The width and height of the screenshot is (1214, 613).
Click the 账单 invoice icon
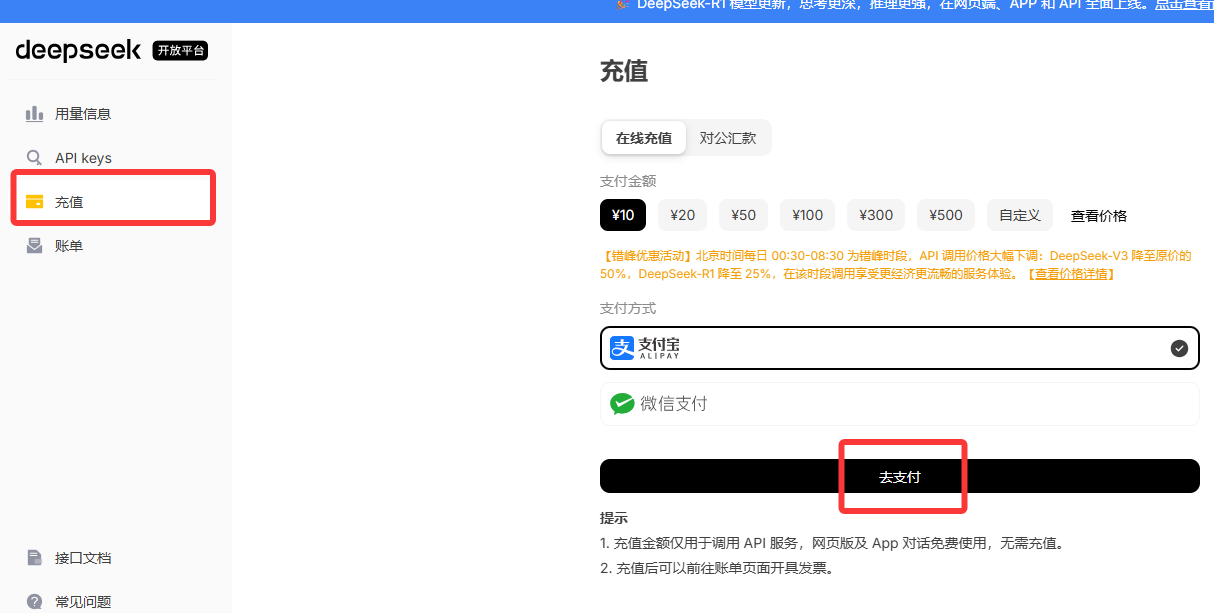coord(35,245)
